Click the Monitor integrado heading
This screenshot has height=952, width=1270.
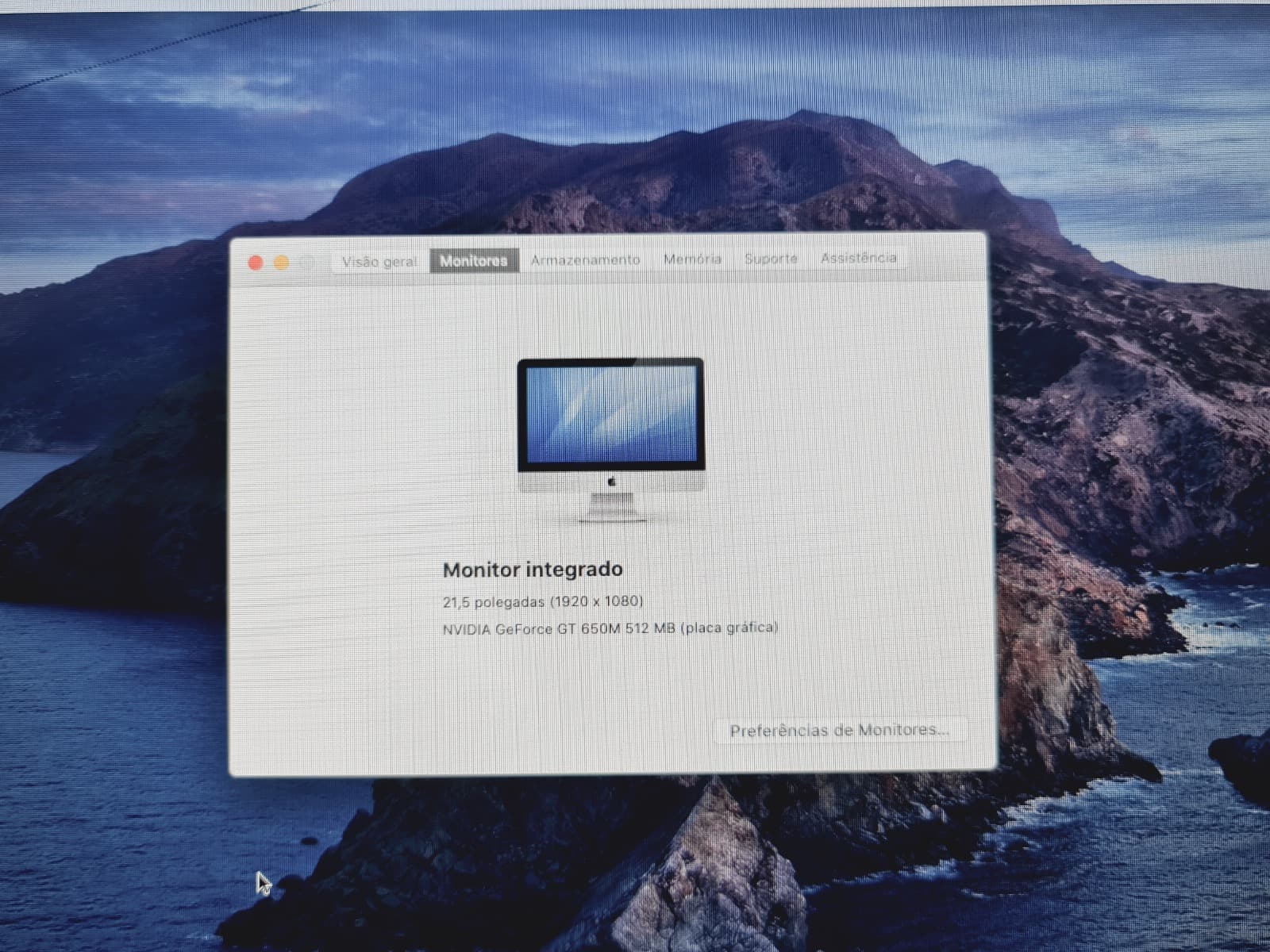coord(533,570)
